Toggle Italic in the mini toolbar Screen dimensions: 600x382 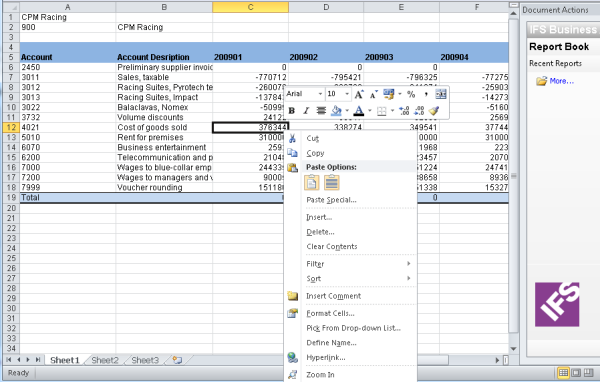(306, 111)
